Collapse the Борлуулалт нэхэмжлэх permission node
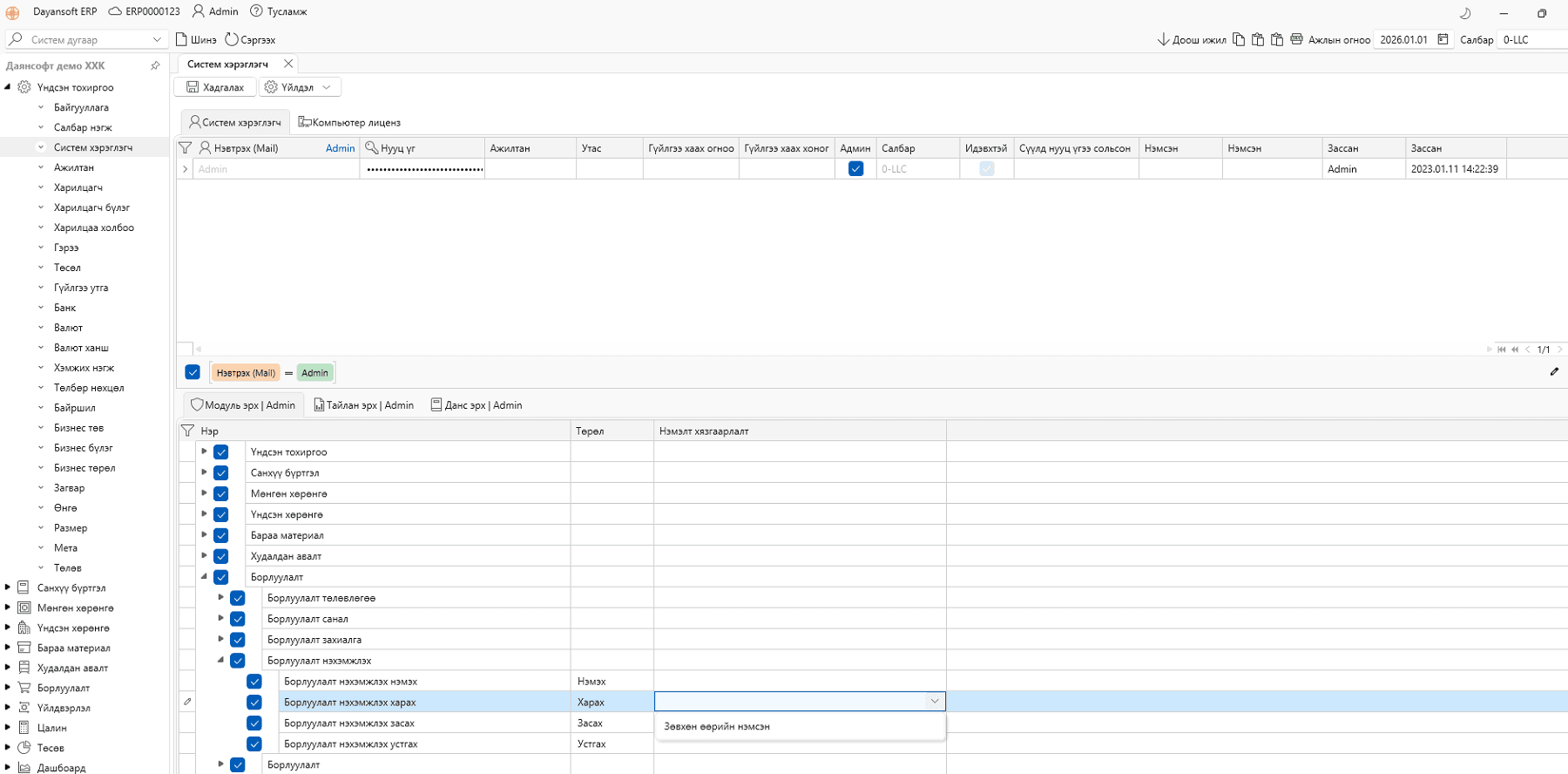The width and height of the screenshot is (1568, 774). (x=220, y=661)
